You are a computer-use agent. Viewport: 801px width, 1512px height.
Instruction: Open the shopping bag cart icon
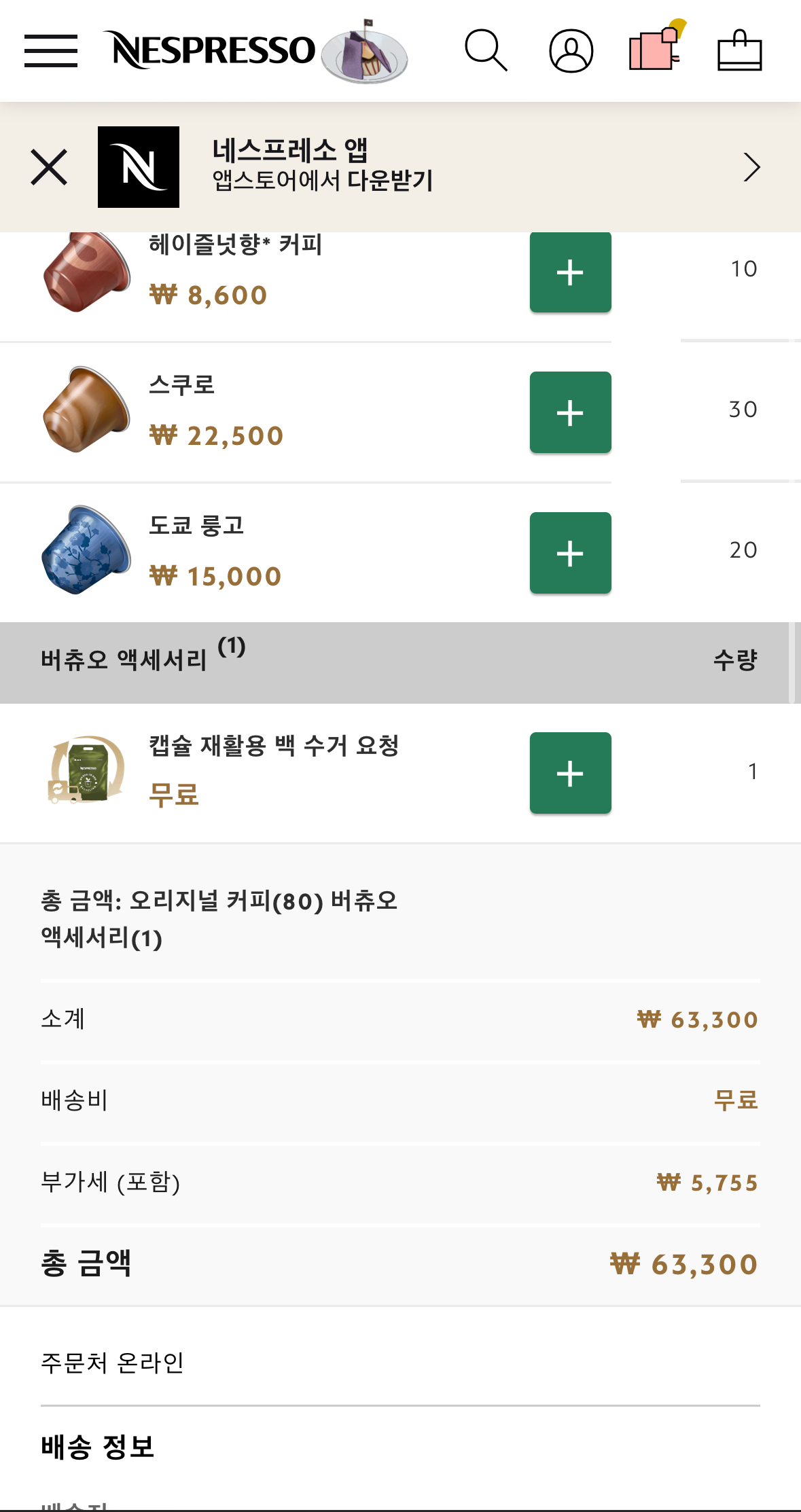[739, 51]
